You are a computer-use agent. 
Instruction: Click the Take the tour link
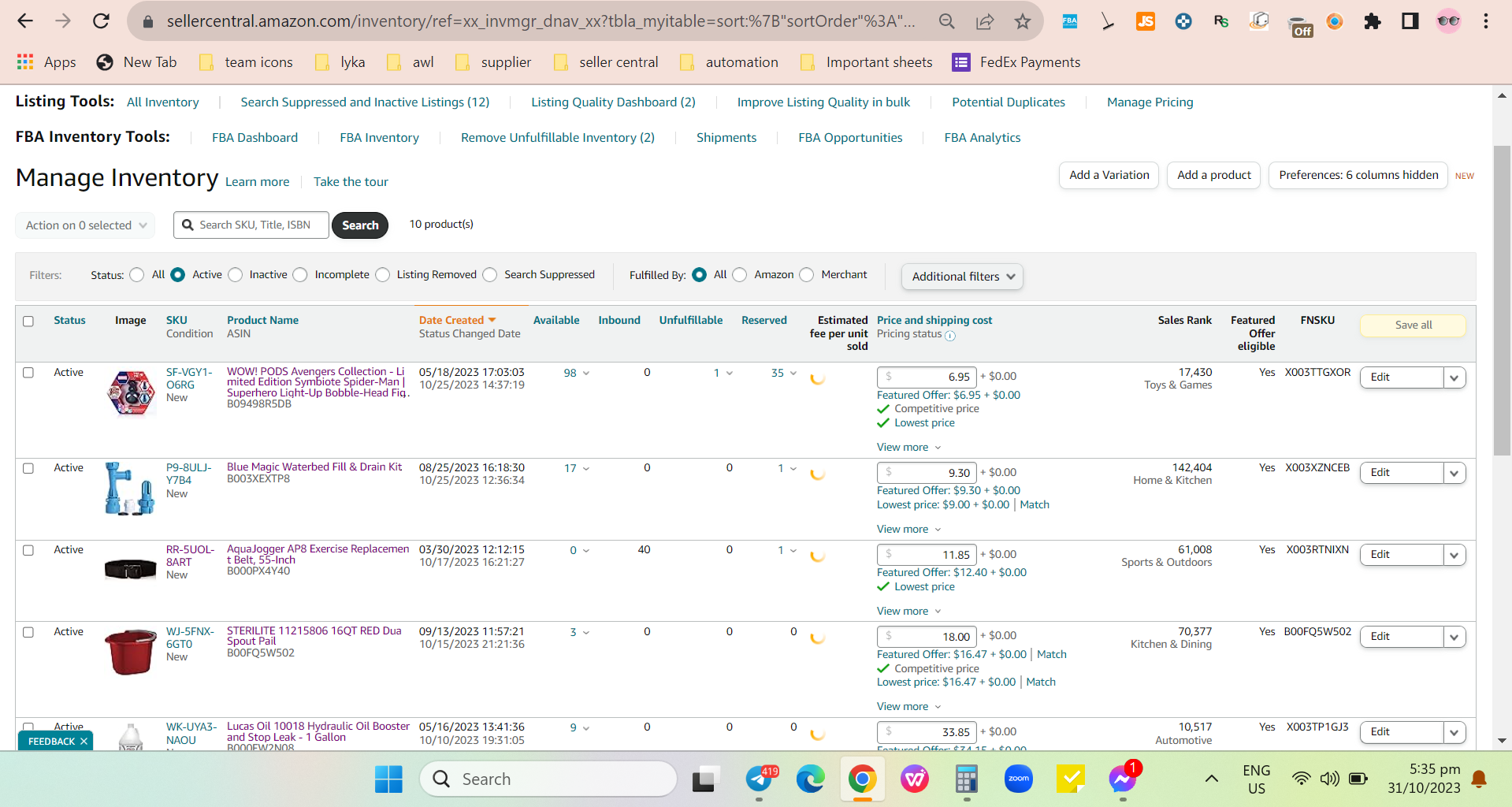(351, 182)
